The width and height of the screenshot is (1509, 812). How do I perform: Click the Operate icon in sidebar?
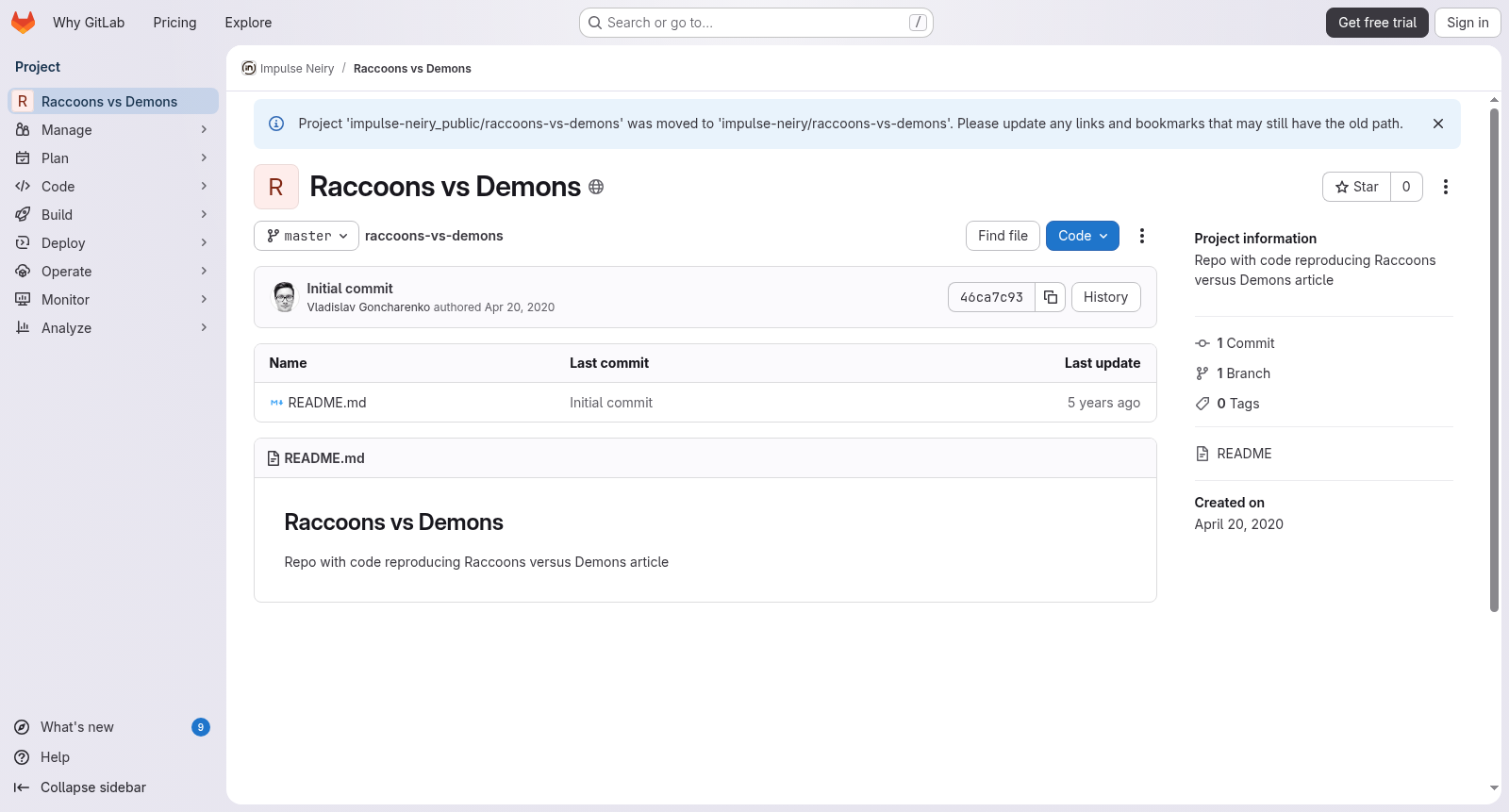coord(23,272)
